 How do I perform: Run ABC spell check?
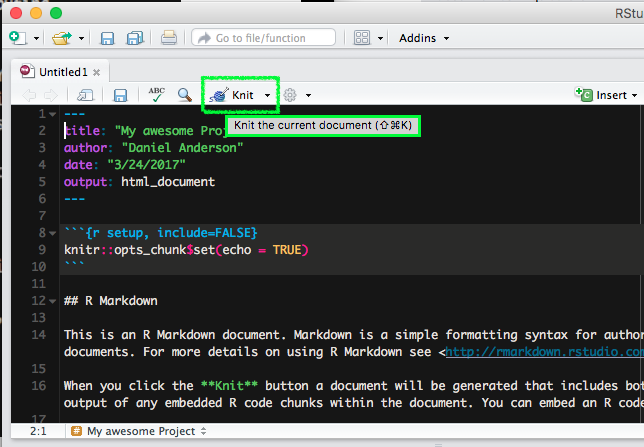tap(156, 94)
